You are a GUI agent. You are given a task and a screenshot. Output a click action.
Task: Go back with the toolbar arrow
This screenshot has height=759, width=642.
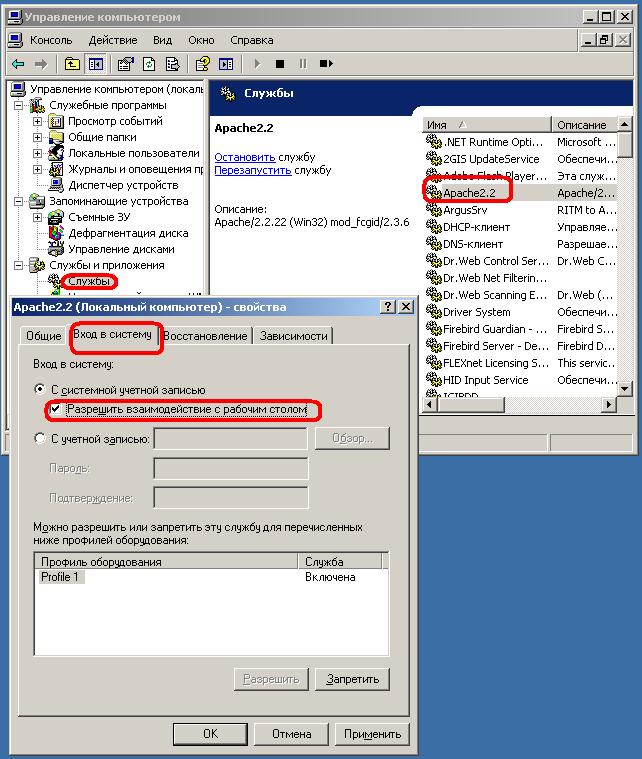click(19, 63)
